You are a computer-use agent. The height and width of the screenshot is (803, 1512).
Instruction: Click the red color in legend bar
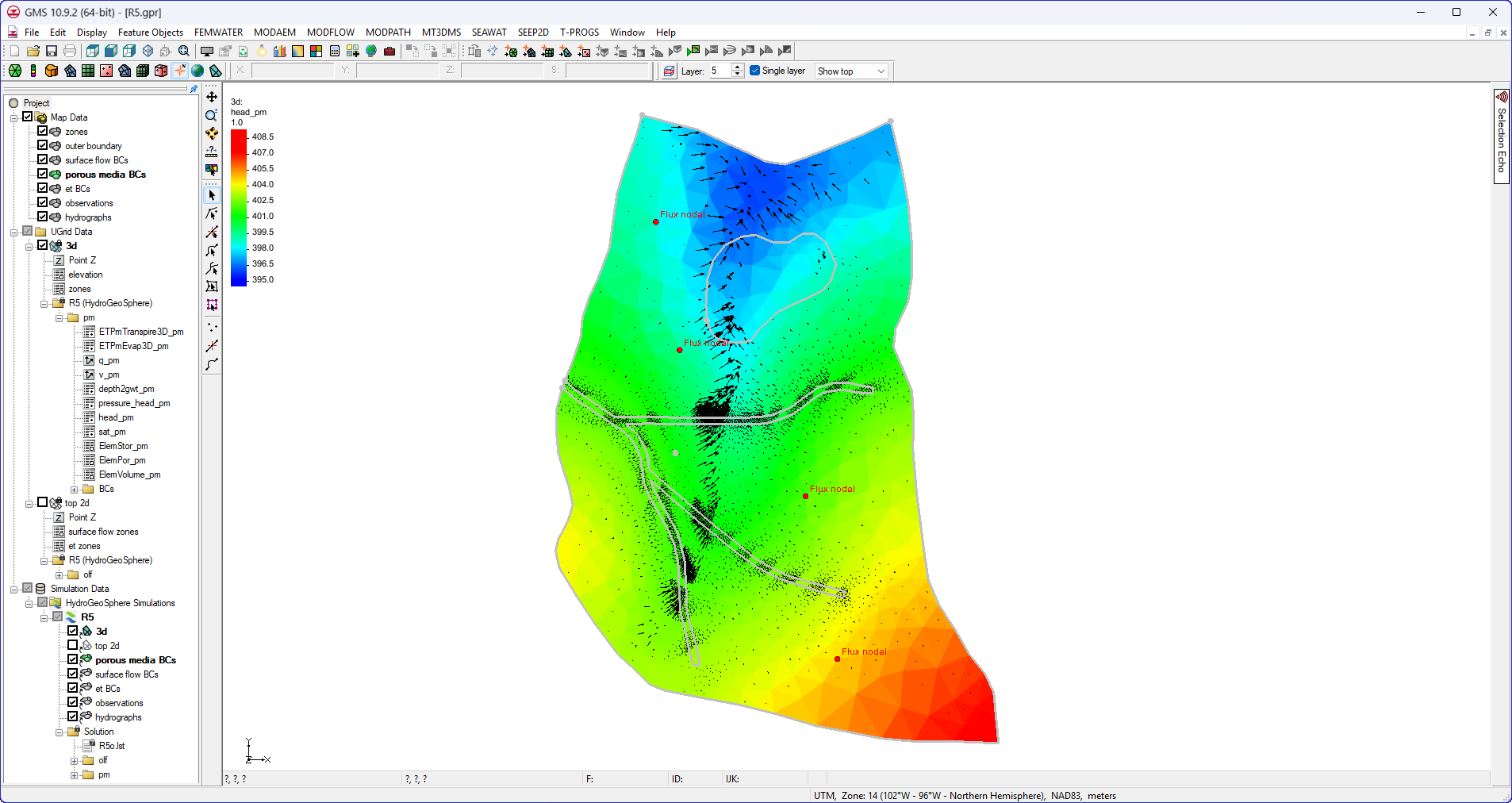pos(238,137)
